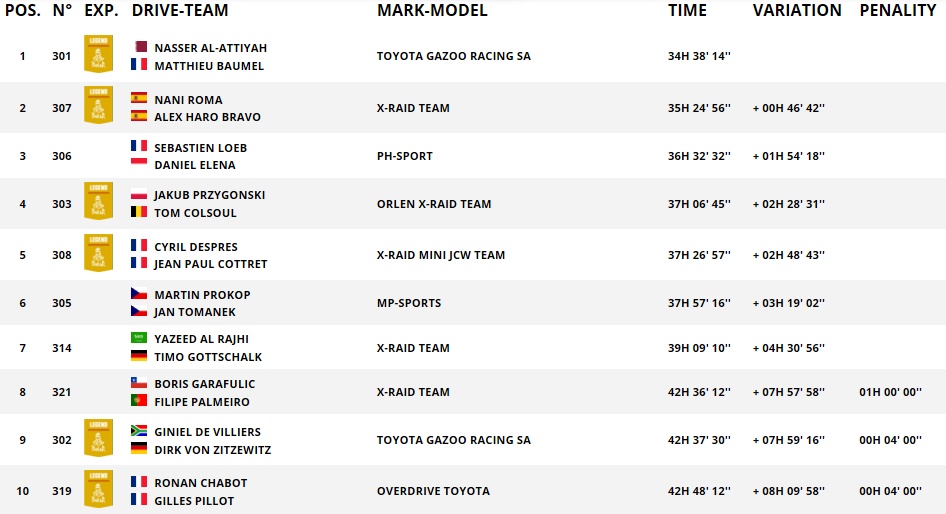This screenshot has height=514, width=946.
Task: Click the Saudi flag beside Yazeed Al Rajhi
Action: [139, 339]
